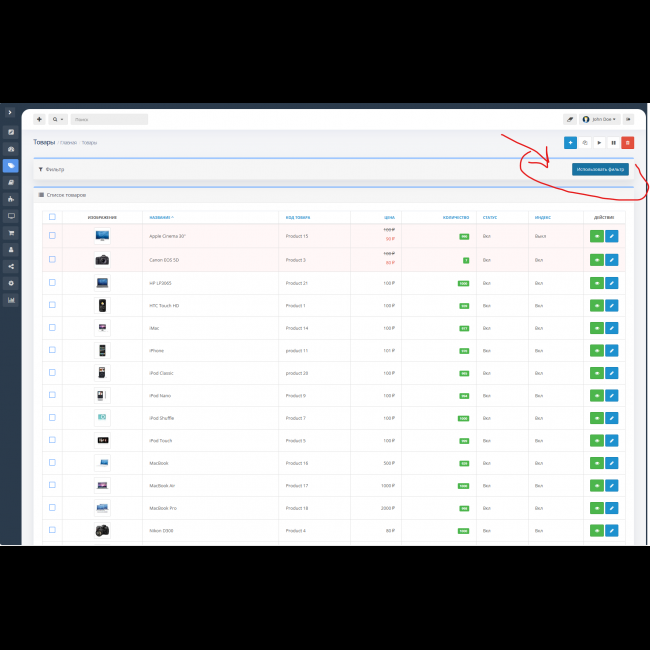Screen dimensions: 650x650
Task: Open the search type dropdown with magnifier
Action: (x=57, y=119)
